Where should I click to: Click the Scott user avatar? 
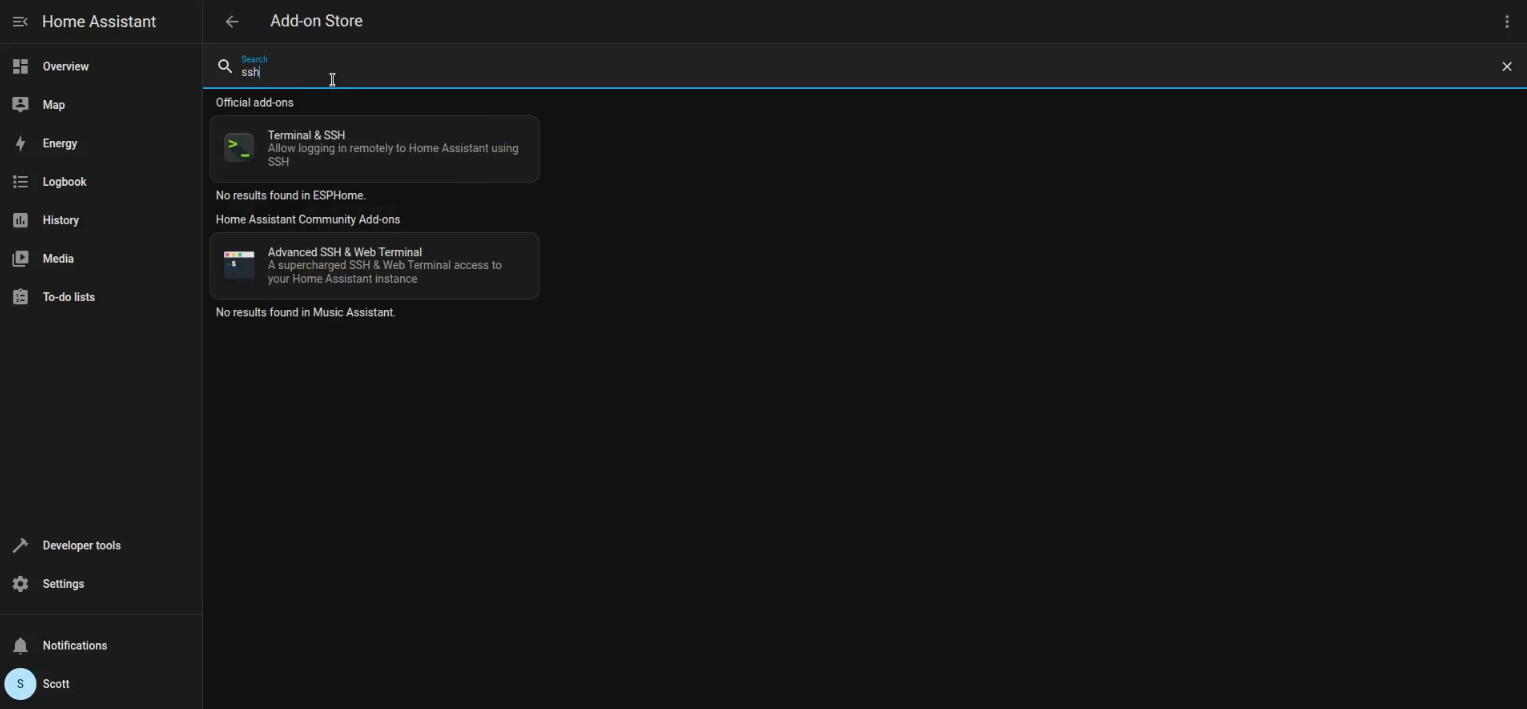20,684
